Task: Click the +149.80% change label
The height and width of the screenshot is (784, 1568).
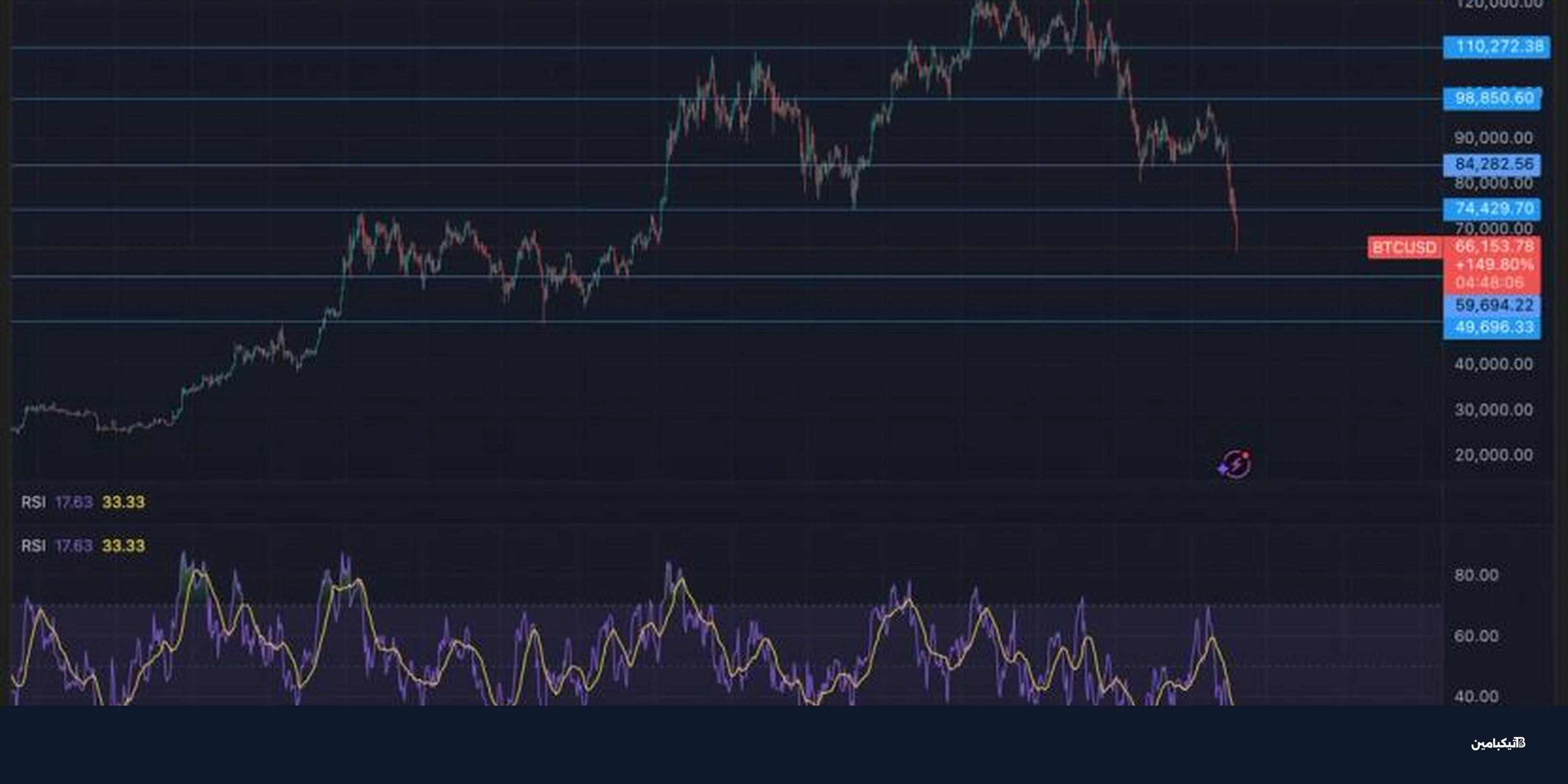Action: point(1493,264)
